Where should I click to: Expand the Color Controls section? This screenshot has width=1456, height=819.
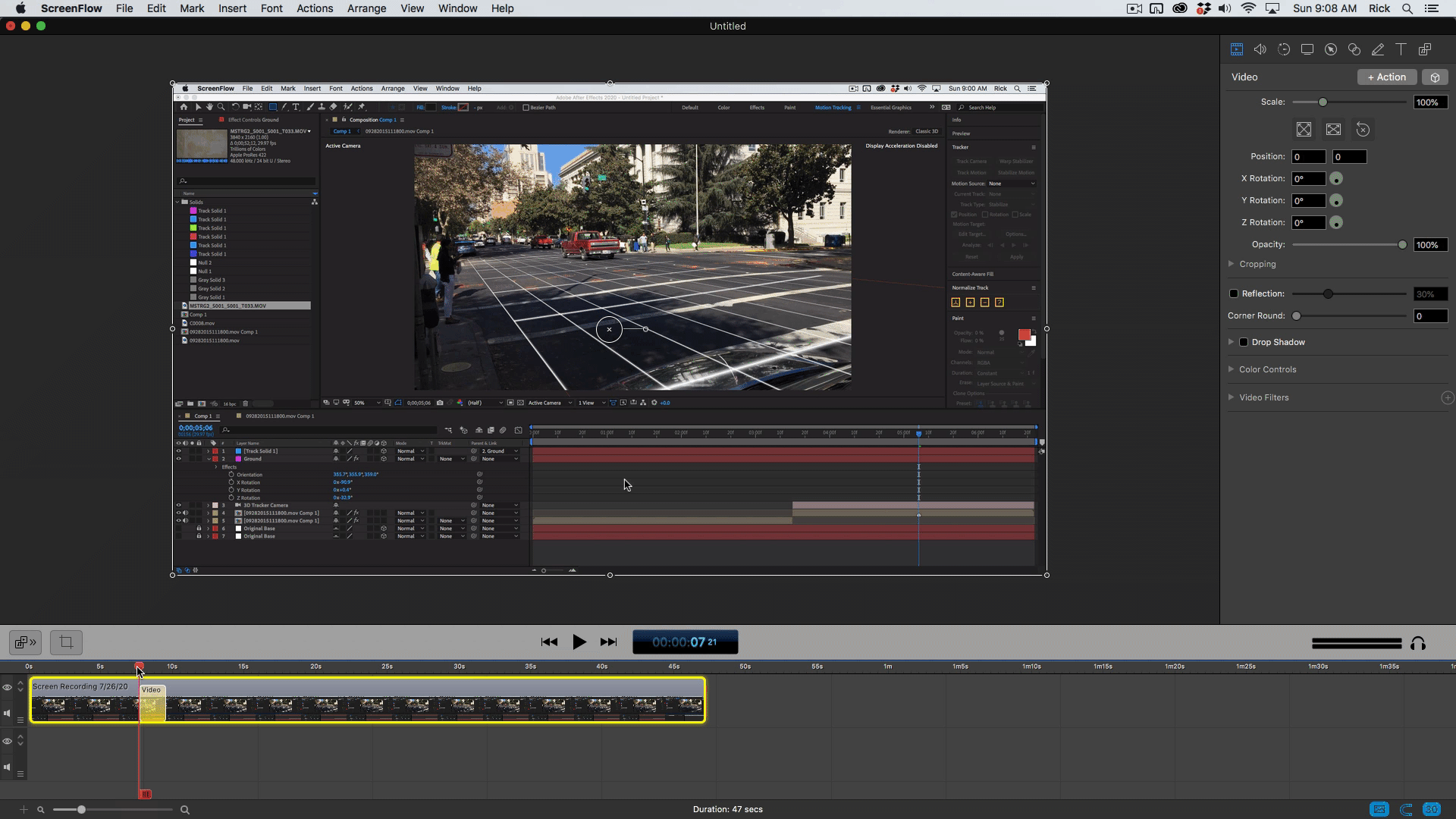pyautogui.click(x=1231, y=369)
